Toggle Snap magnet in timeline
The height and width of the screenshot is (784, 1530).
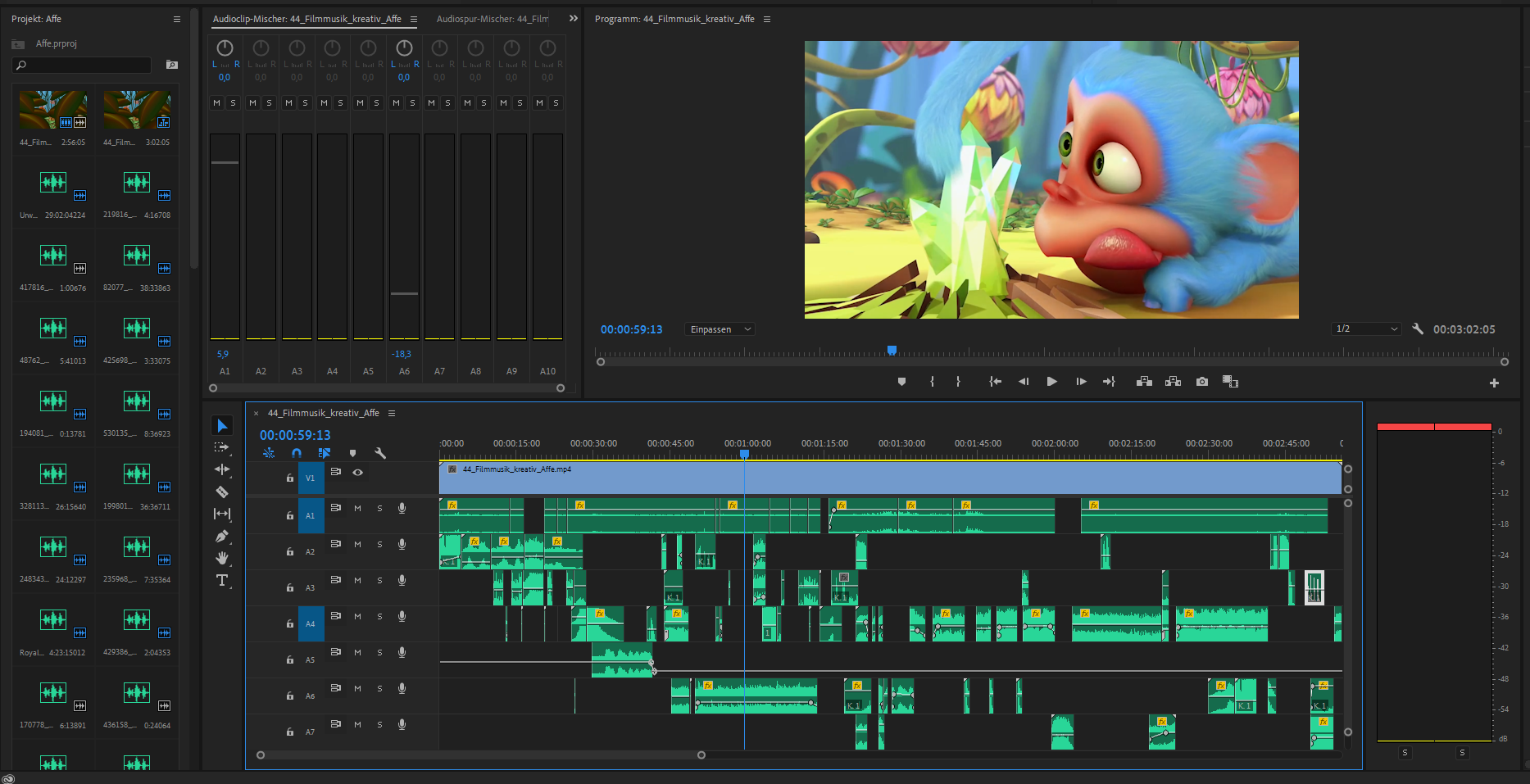[297, 453]
